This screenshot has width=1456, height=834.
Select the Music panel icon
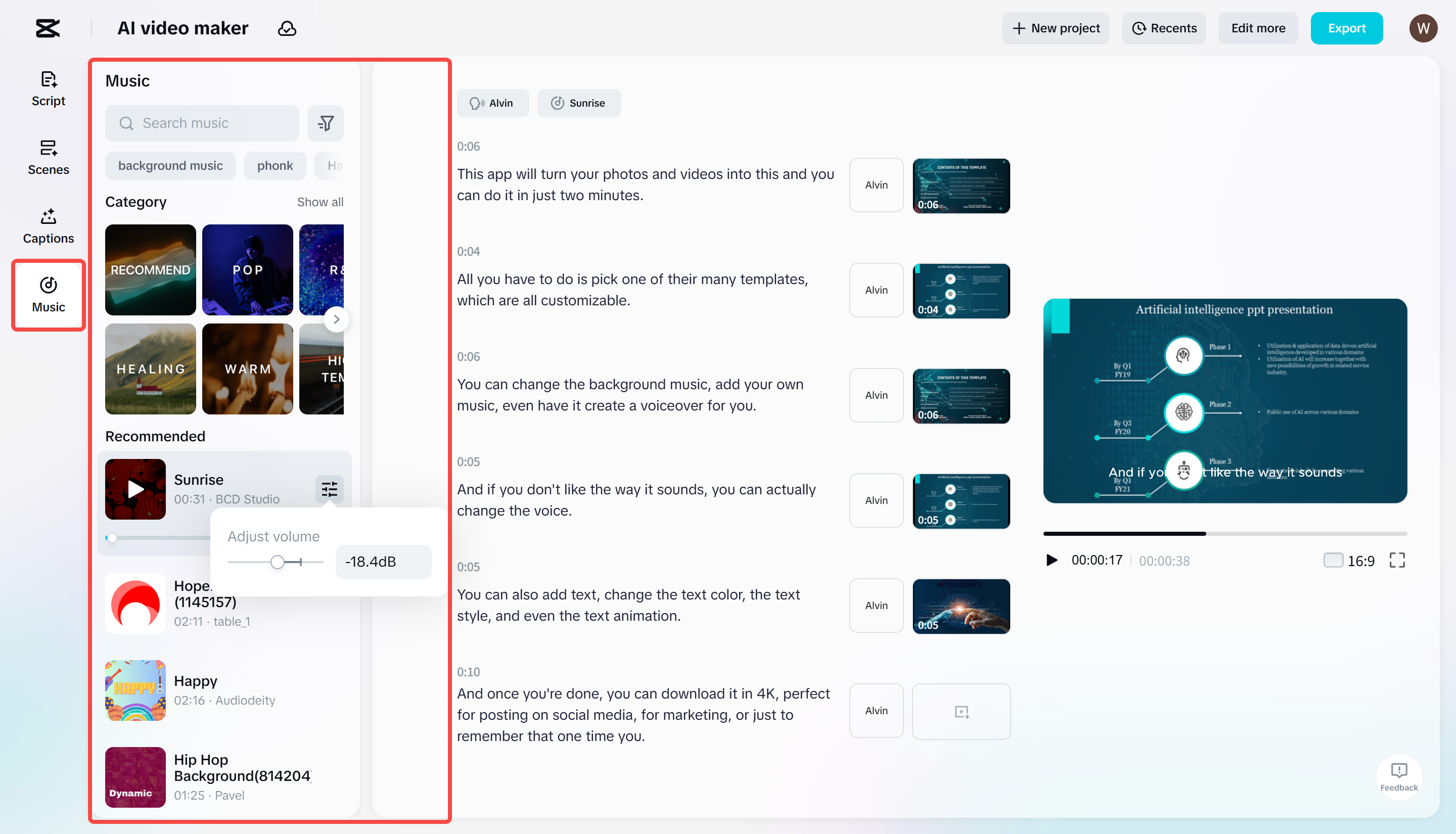tap(48, 295)
